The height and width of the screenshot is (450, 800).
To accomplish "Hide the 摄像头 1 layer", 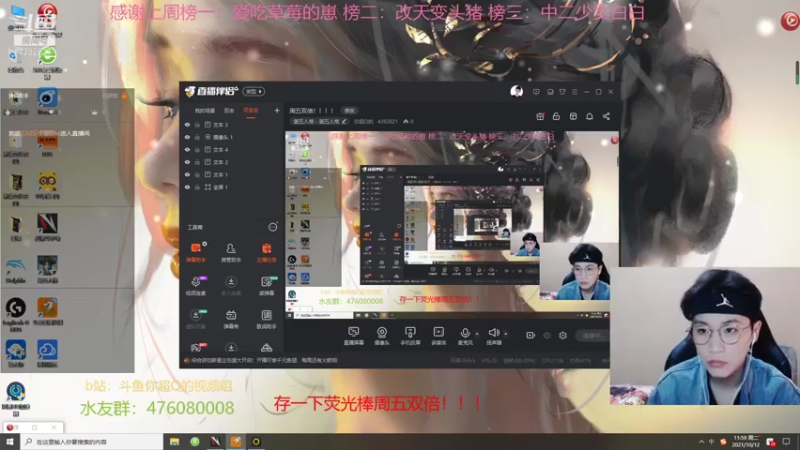I will pyautogui.click(x=187, y=137).
